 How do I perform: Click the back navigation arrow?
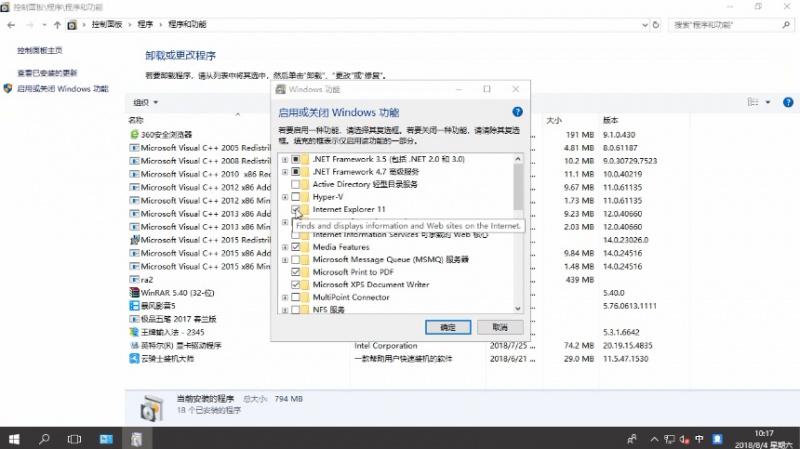coord(11,24)
